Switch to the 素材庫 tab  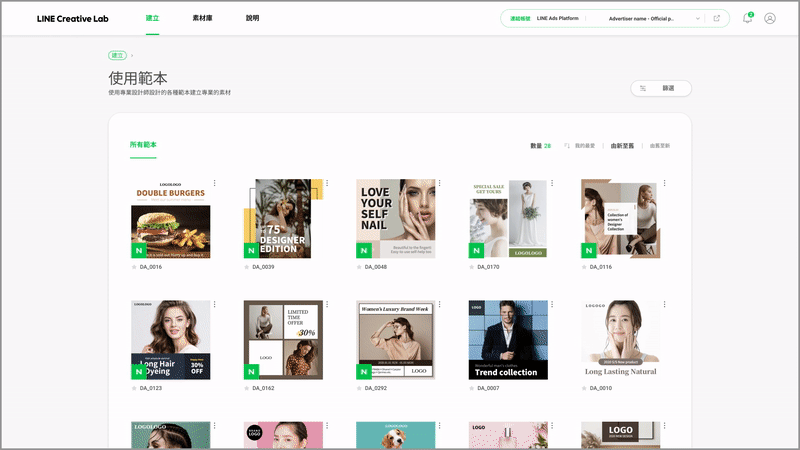202,18
